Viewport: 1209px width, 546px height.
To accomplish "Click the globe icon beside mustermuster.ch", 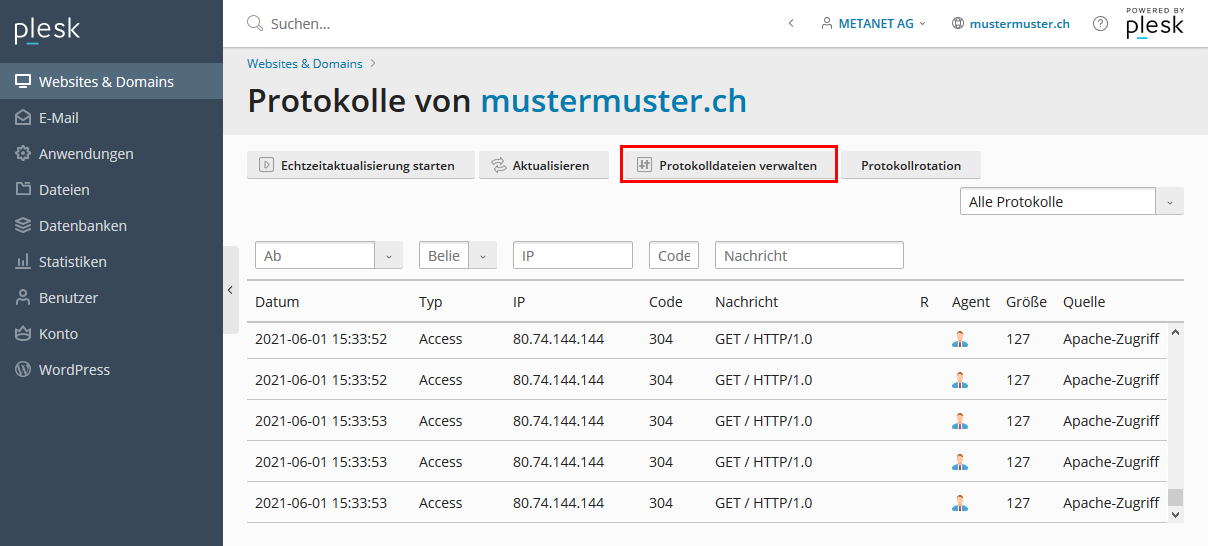I will [958, 23].
